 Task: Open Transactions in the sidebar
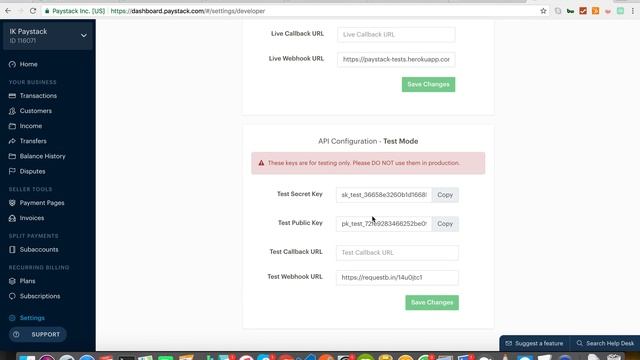[x=38, y=96]
